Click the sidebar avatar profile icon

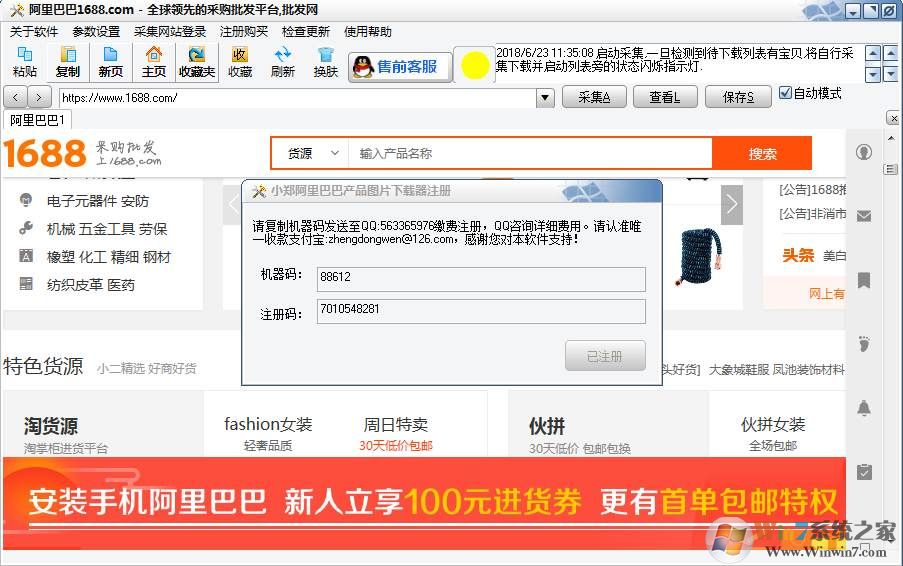click(x=863, y=152)
